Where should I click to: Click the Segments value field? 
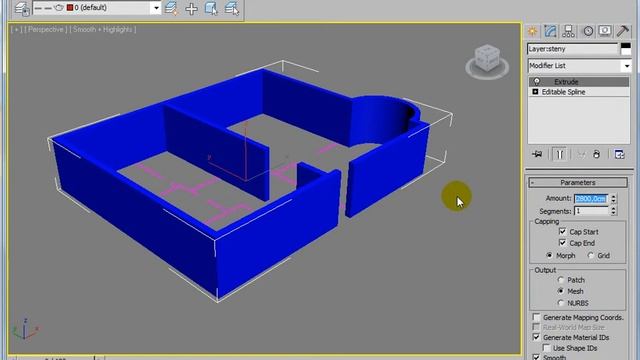(x=591, y=211)
